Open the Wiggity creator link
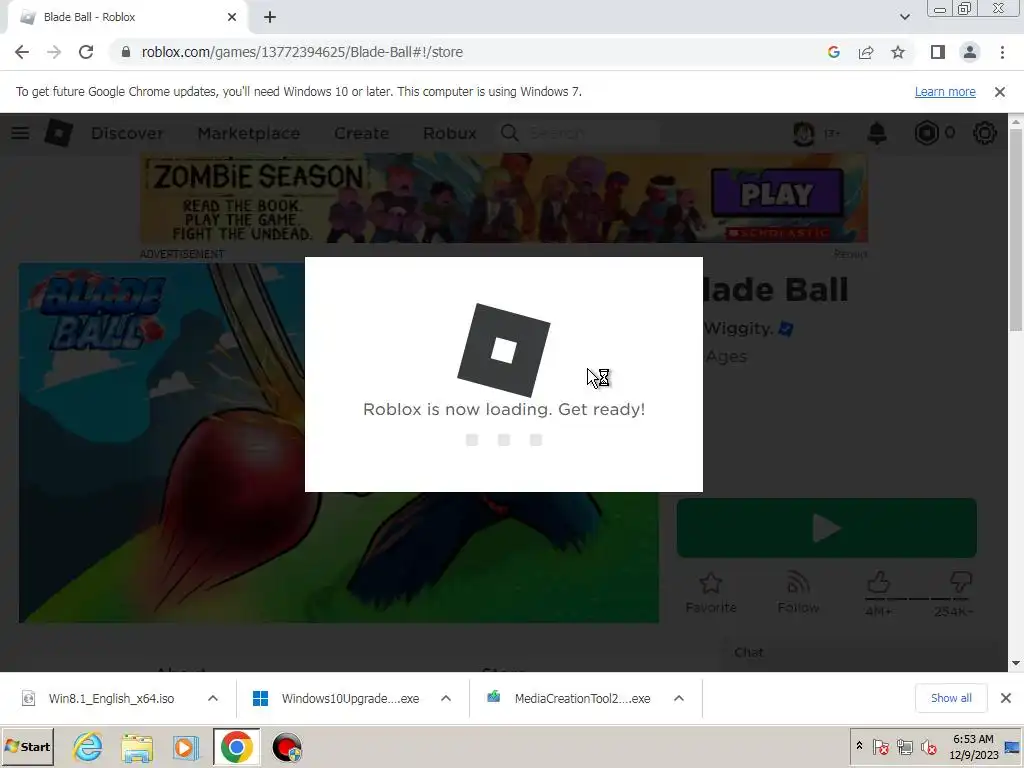Image resolution: width=1024 pixels, height=768 pixels. pyautogui.click(x=739, y=328)
